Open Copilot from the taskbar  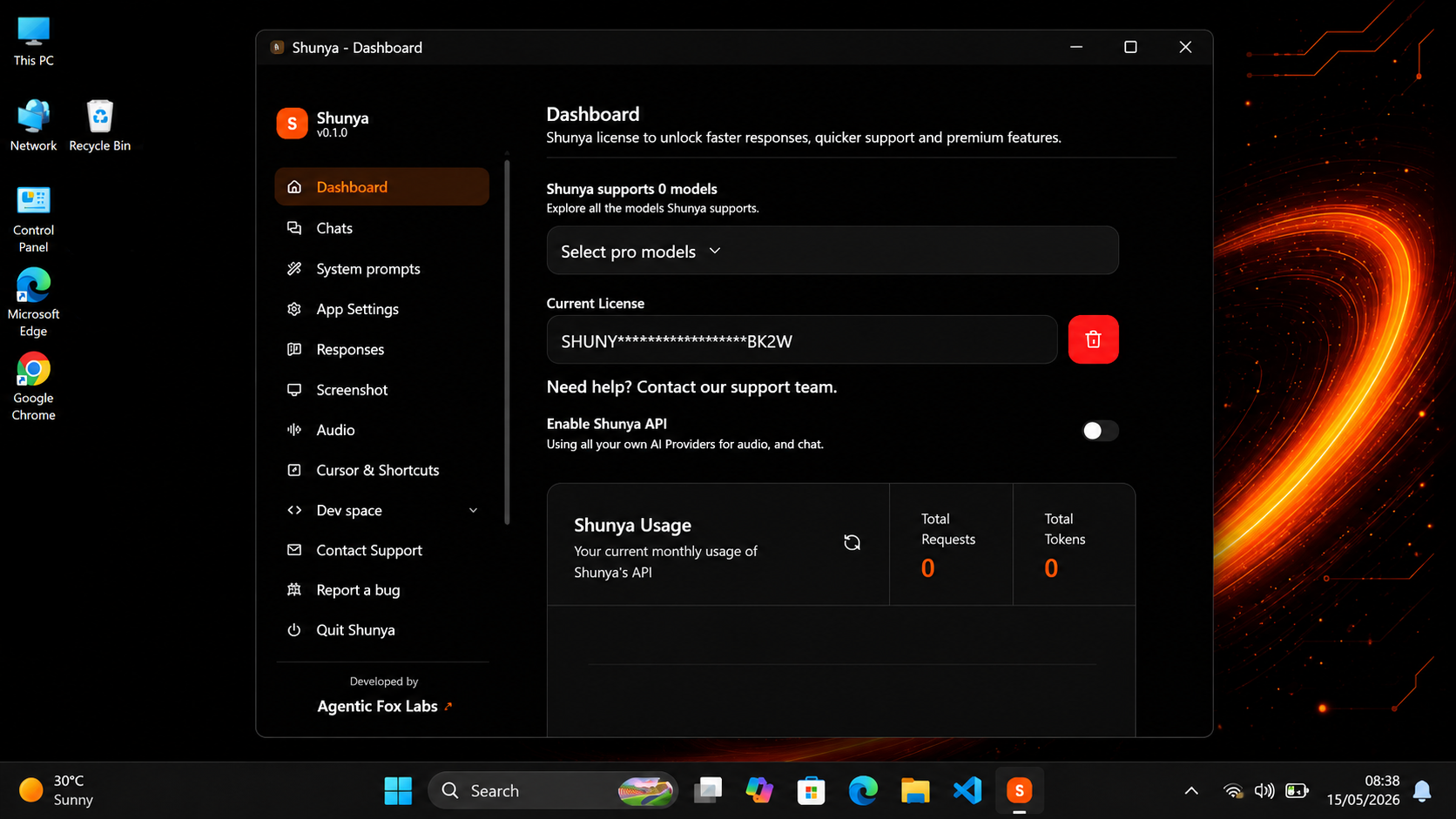pyautogui.click(x=758, y=790)
